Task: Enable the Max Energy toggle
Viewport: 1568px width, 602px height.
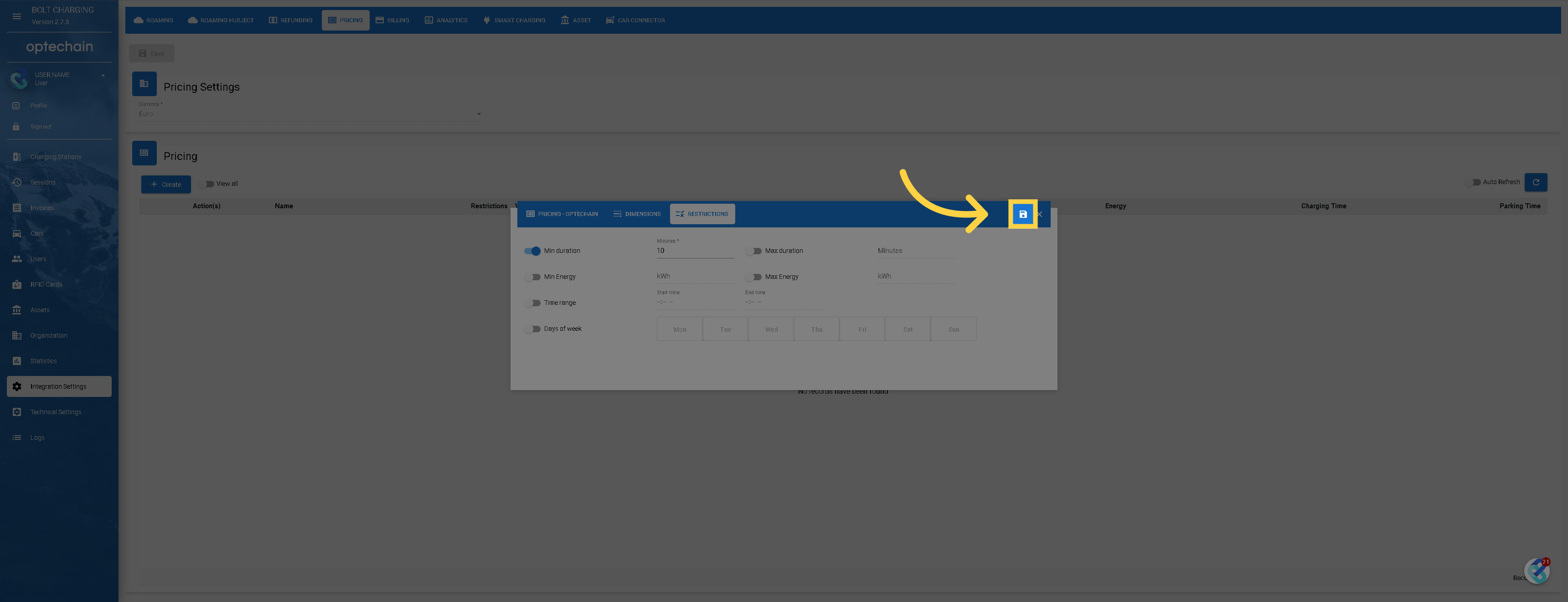Action: [754, 277]
